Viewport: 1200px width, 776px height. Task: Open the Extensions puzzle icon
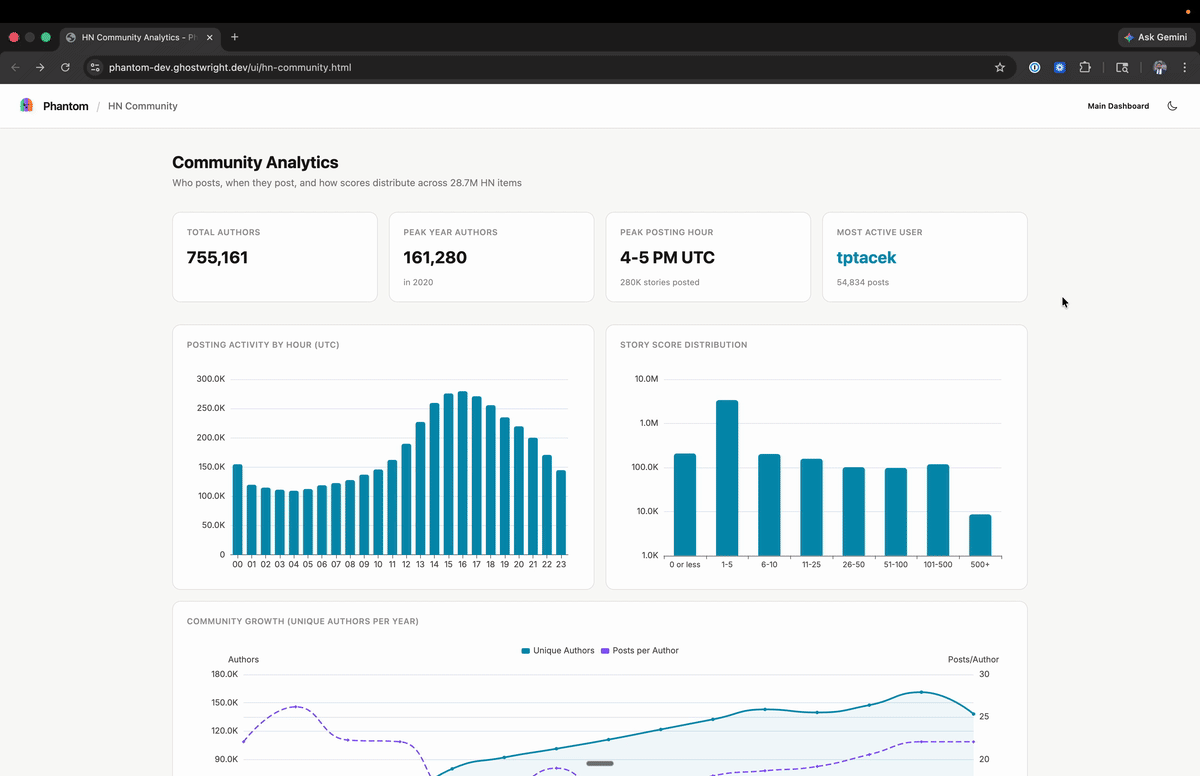pyautogui.click(x=1085, y=67)
